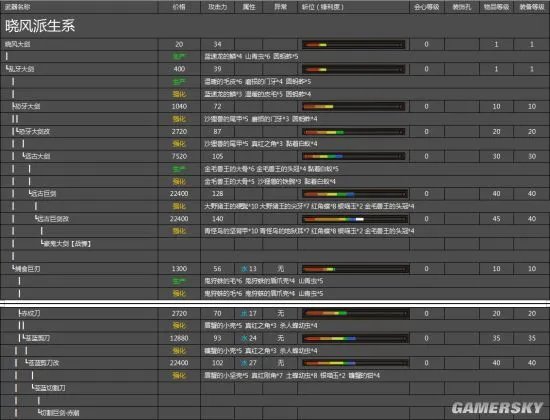Click the attack value 70
550x420 pixels.
tap(217, 313)
